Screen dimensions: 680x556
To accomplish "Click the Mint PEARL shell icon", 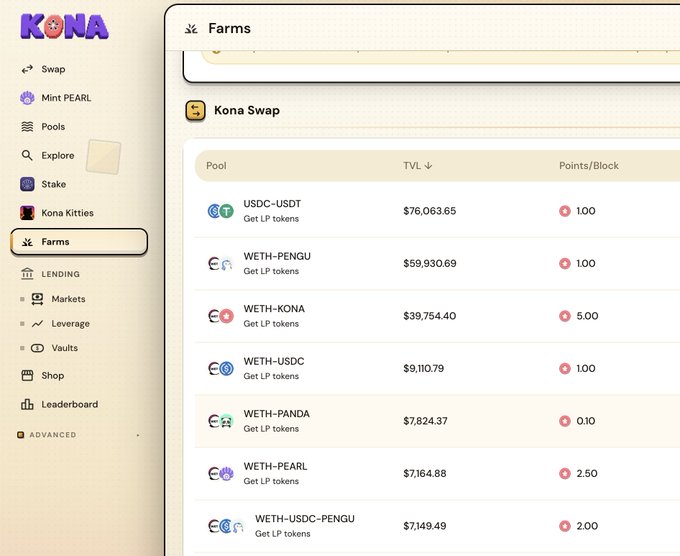I will pyautogui.click(x=27, y=98).
